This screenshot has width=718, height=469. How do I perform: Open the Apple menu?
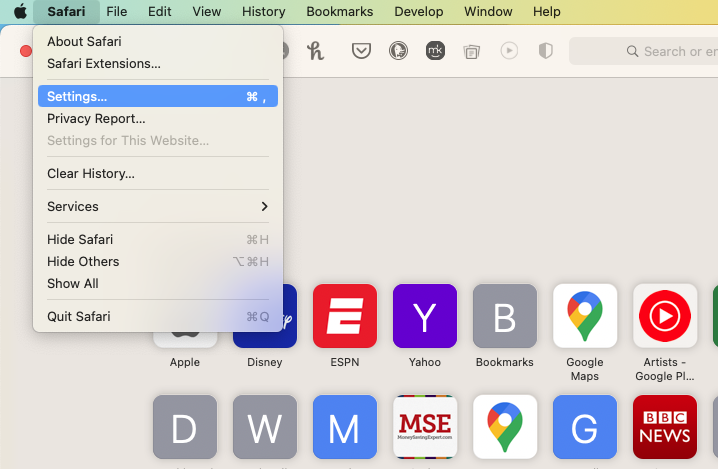(20, 11)
